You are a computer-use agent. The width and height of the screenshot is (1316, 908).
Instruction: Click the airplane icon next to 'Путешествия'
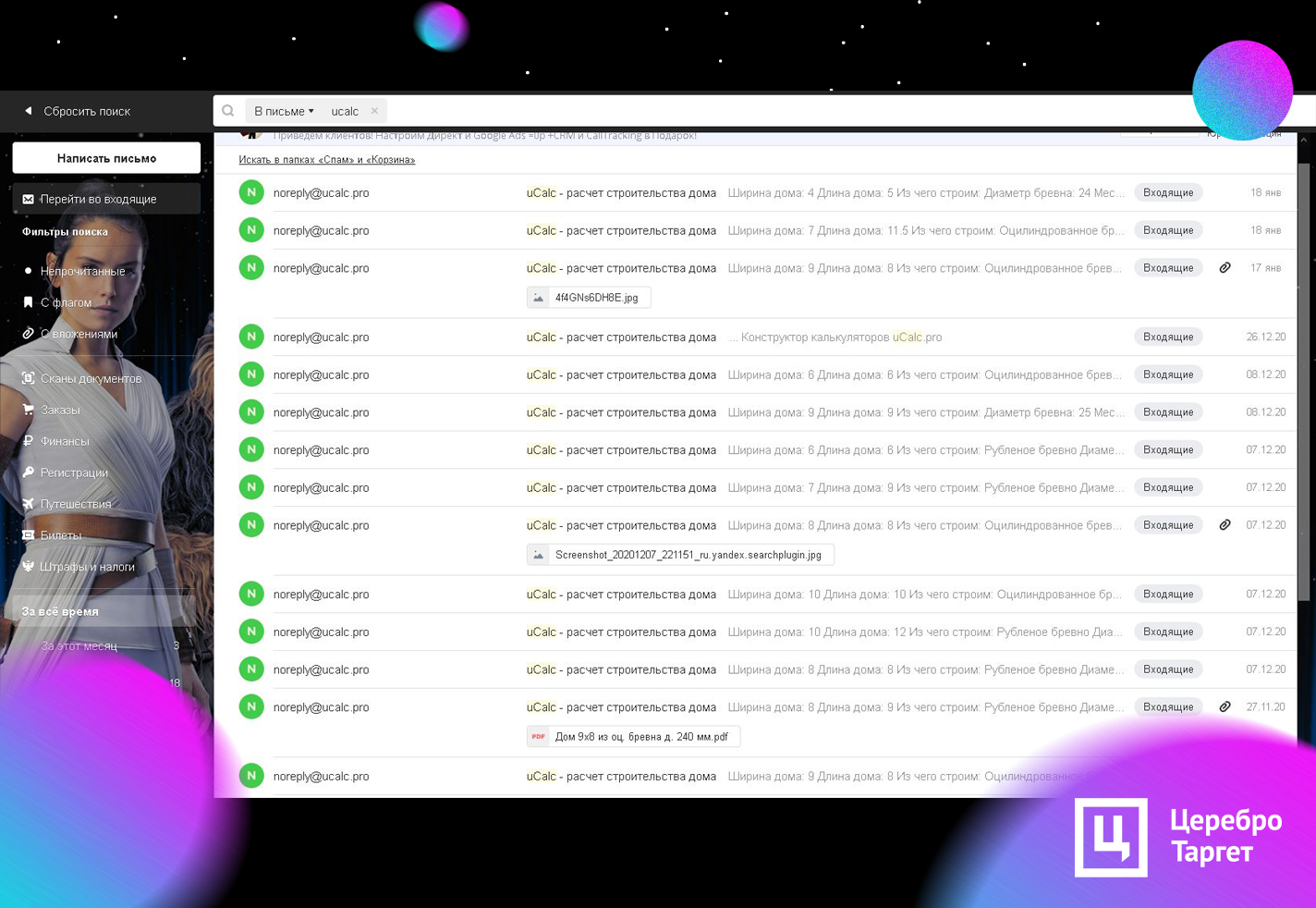click(x=28, y=504)
